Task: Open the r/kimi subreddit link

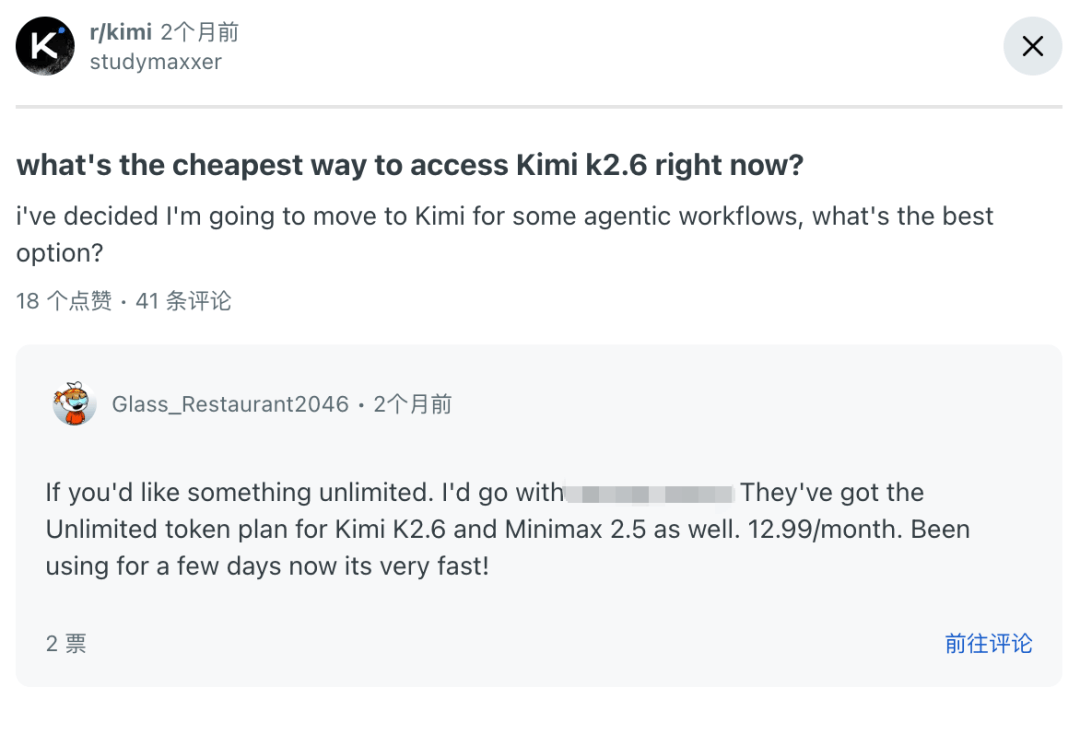Action: click(121, 32)
